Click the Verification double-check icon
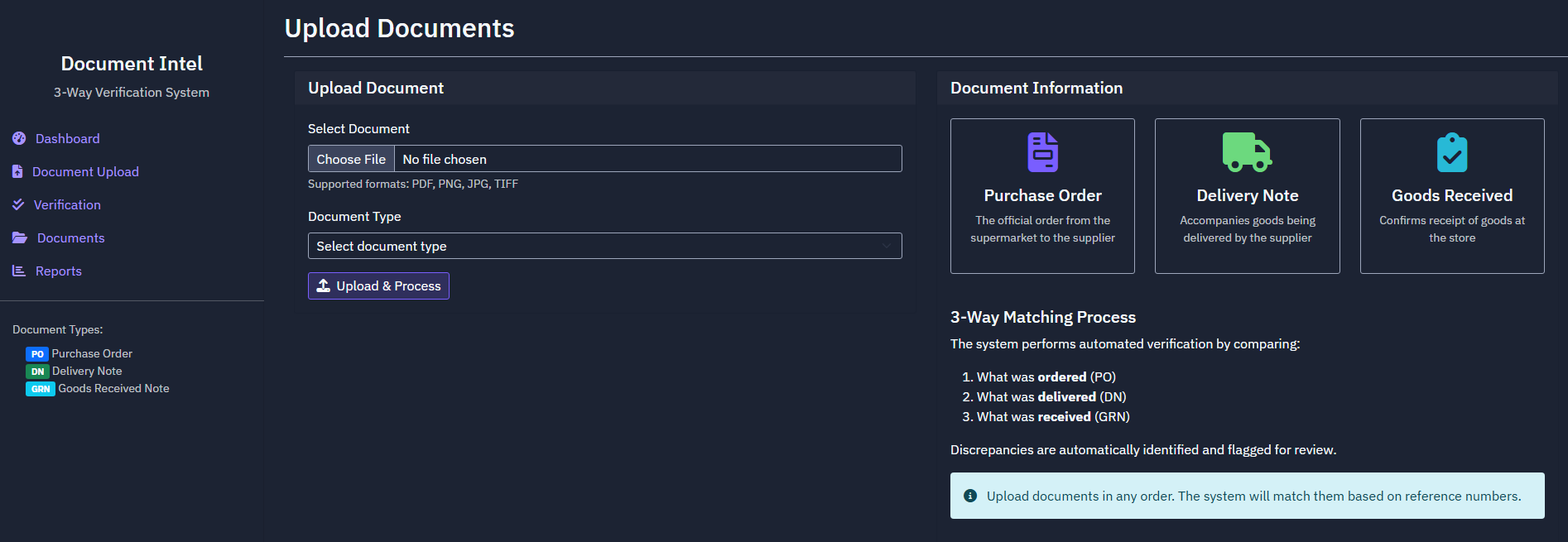Screen dimensions: 1568x542 18,204
